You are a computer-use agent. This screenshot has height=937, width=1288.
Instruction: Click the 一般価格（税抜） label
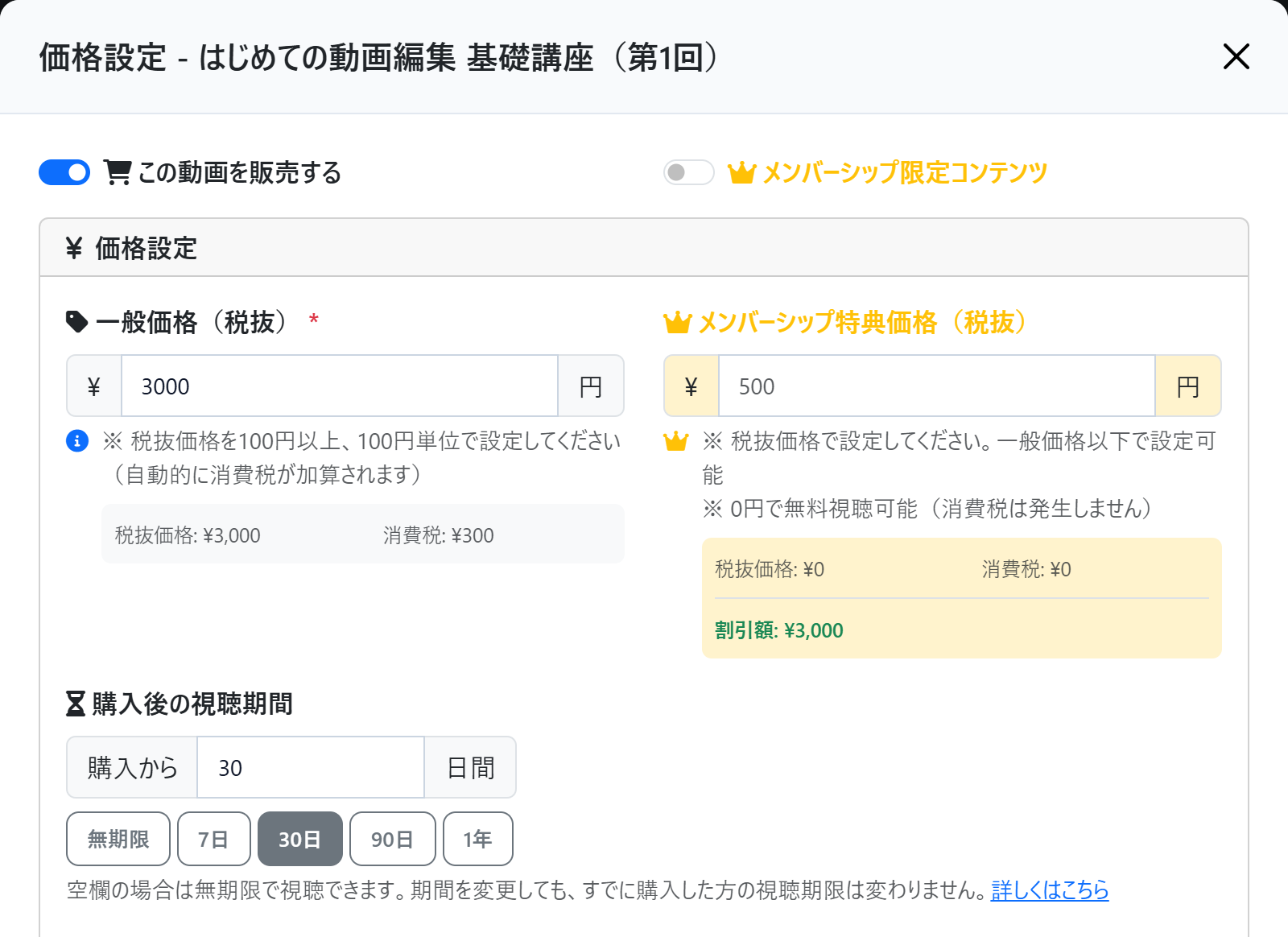click(x=192, y=322)
